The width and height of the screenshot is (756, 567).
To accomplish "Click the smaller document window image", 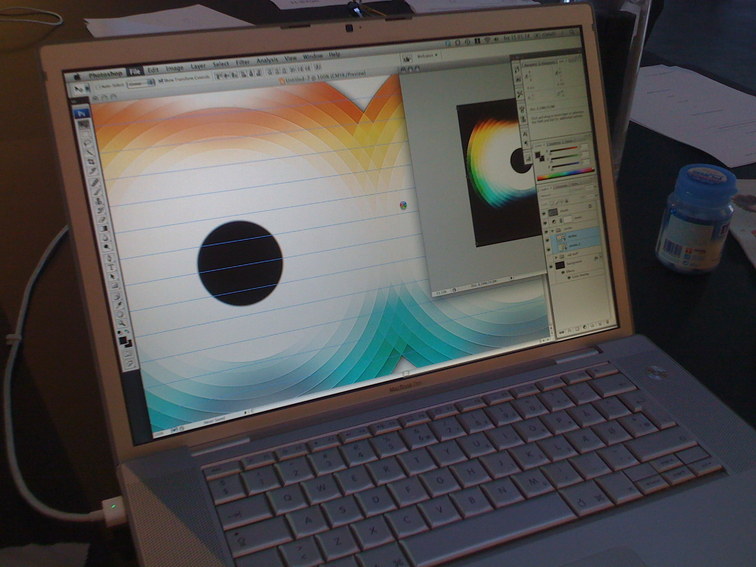I will pyautogui.click(x=498, y=173).
